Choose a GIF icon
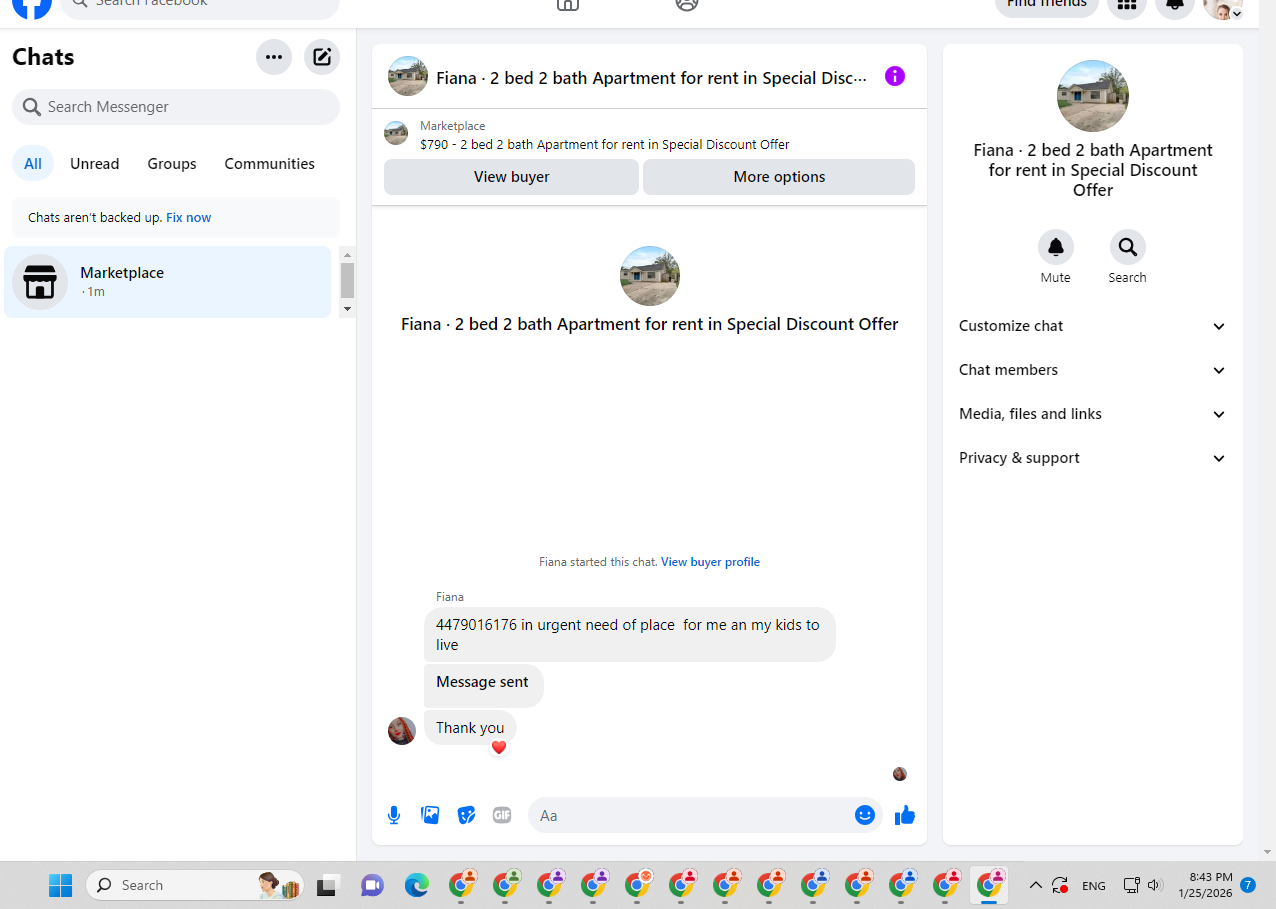Screen dimensions: 1276x909 502,815
